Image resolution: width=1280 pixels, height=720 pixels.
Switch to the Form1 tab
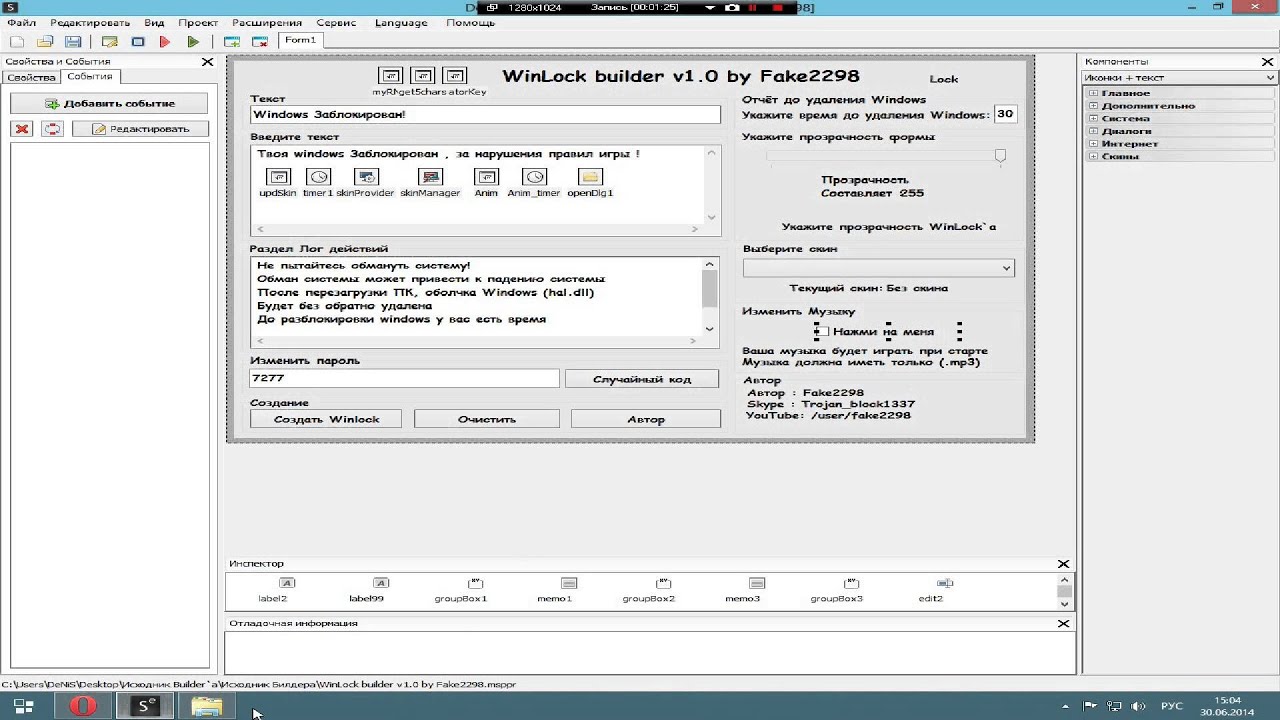point(300,40)
